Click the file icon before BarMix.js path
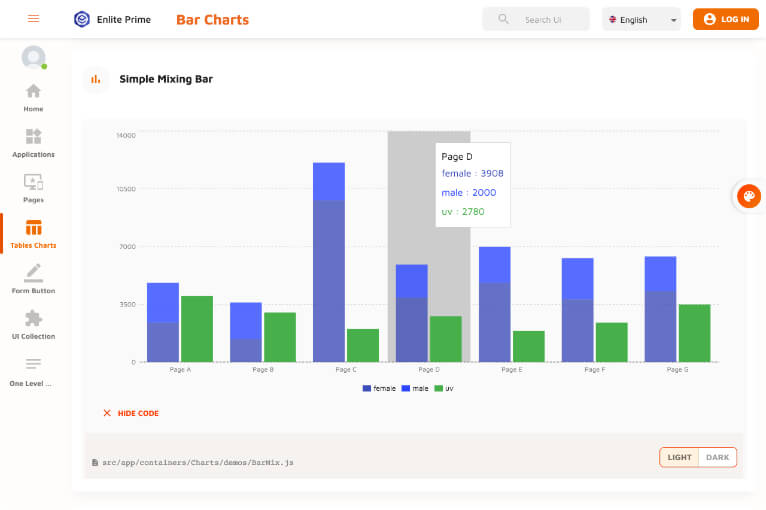 click(95, 462)
